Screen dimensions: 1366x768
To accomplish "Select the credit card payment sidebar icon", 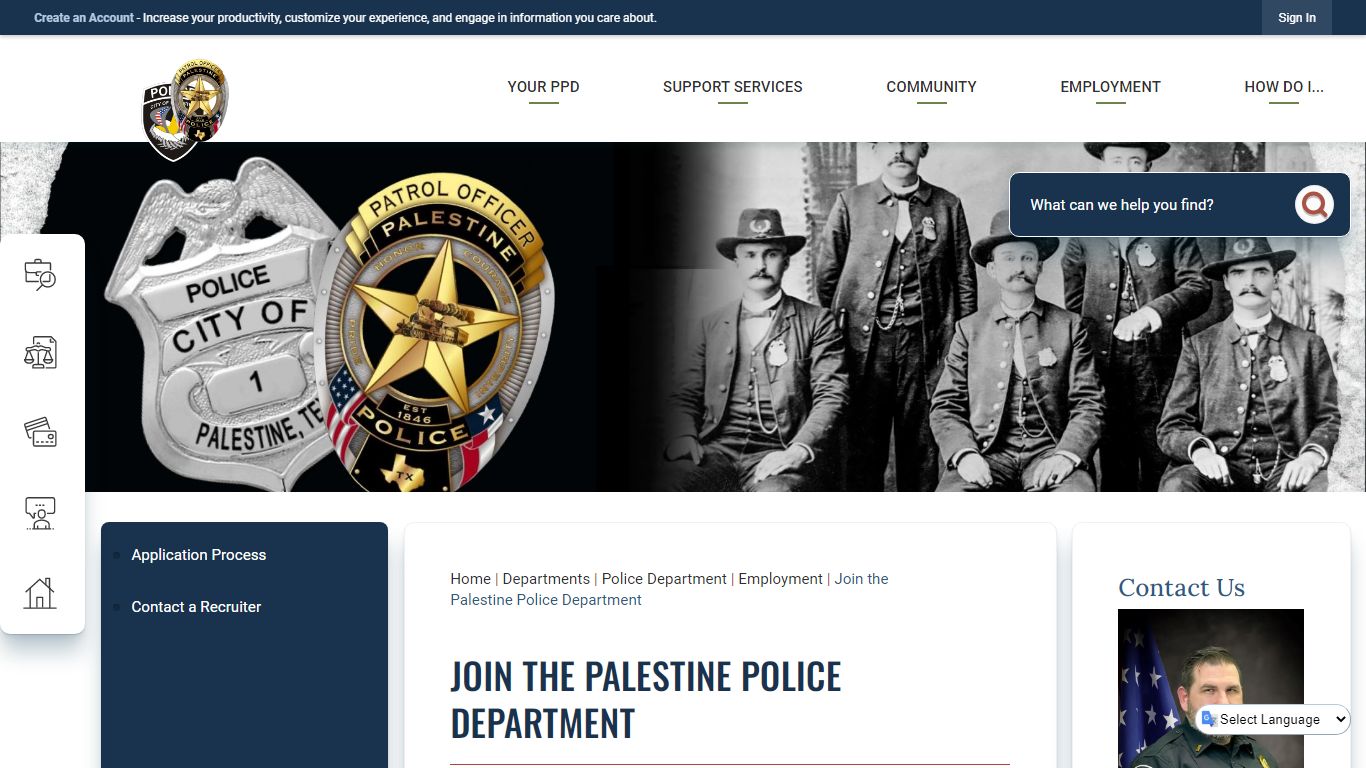I will pos(40,433).
